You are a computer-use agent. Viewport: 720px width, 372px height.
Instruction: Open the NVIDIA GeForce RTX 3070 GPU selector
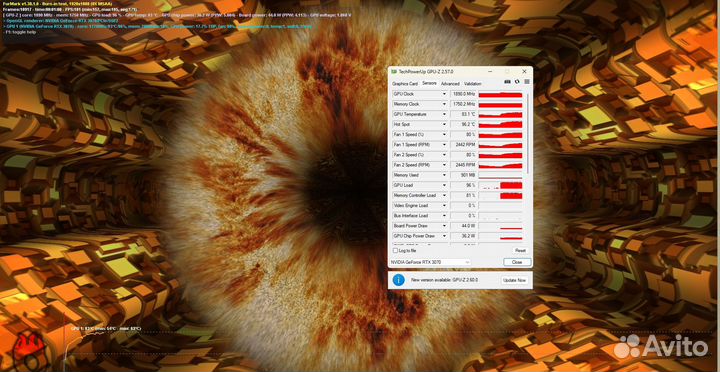pyautogui.click(x=430, y=262)
